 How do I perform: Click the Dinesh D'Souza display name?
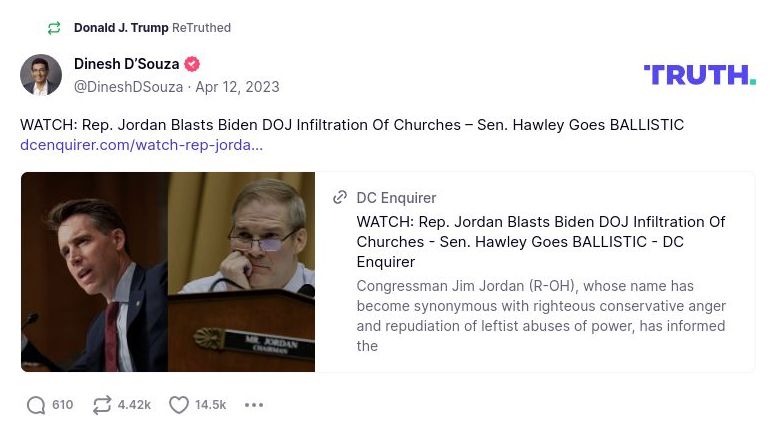pyautogui.click(x=126, y=64)
